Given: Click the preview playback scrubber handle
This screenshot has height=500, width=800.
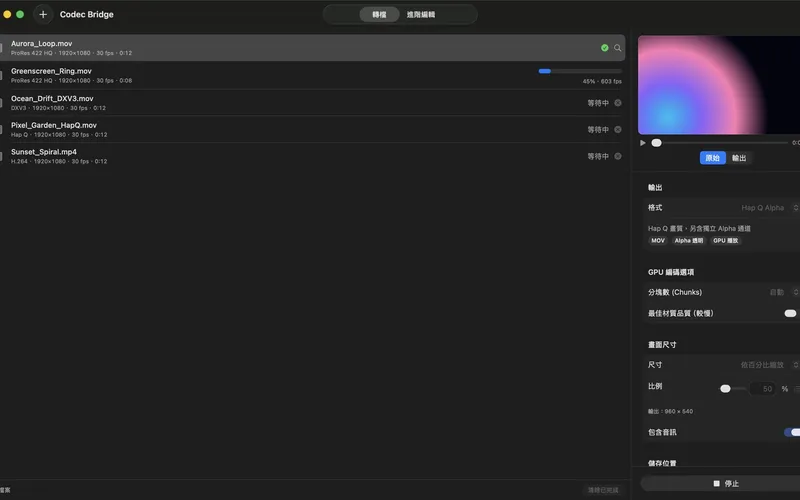Looking at the screenshot, I should tap(657, 143).
